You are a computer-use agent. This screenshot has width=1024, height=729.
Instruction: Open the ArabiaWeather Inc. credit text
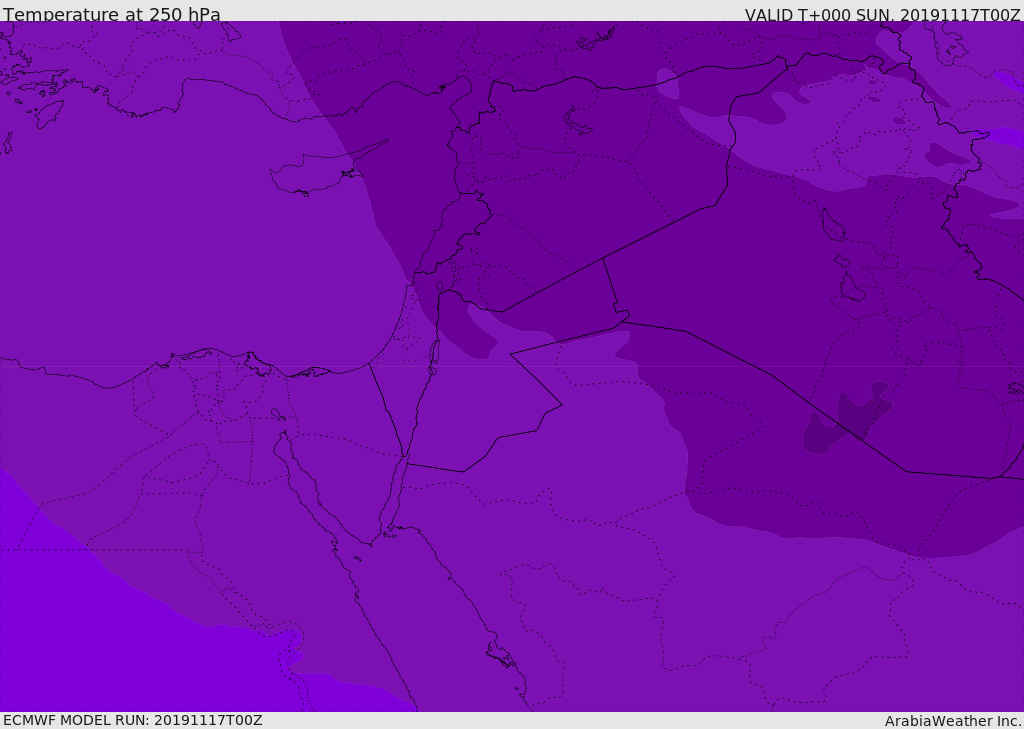click(953, 721)
